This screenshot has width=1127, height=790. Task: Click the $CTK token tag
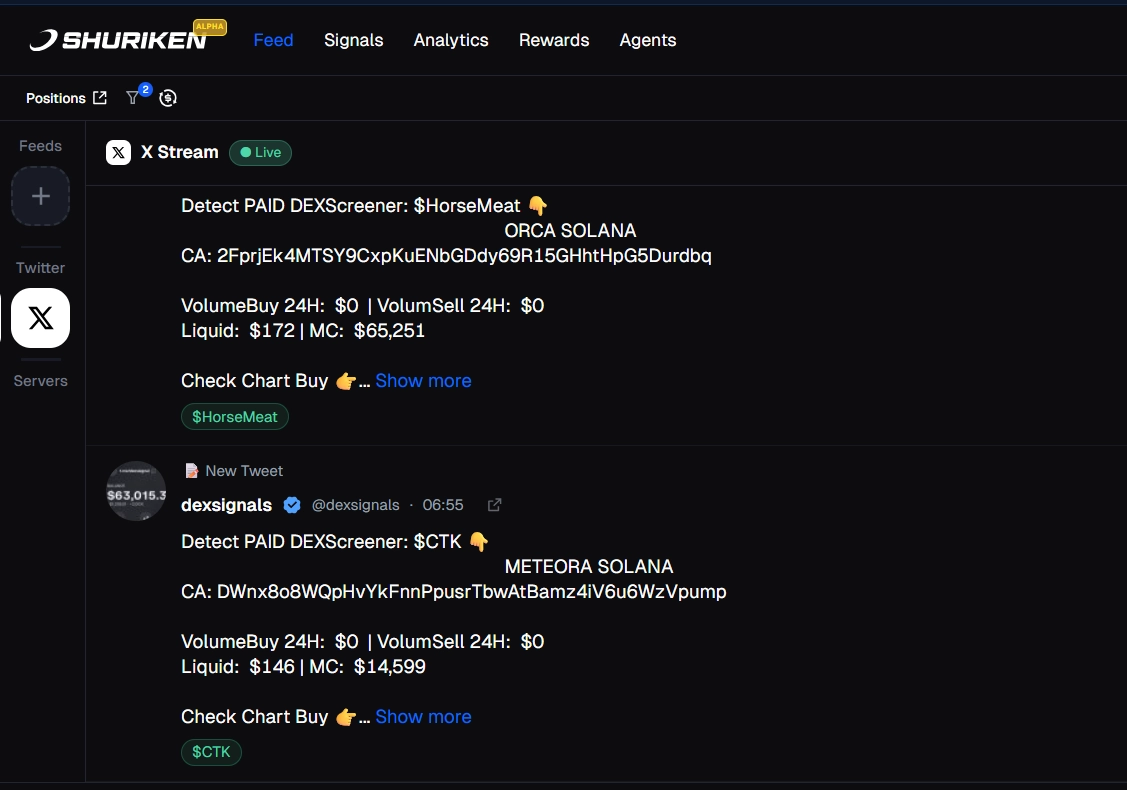tap(211, 751)
